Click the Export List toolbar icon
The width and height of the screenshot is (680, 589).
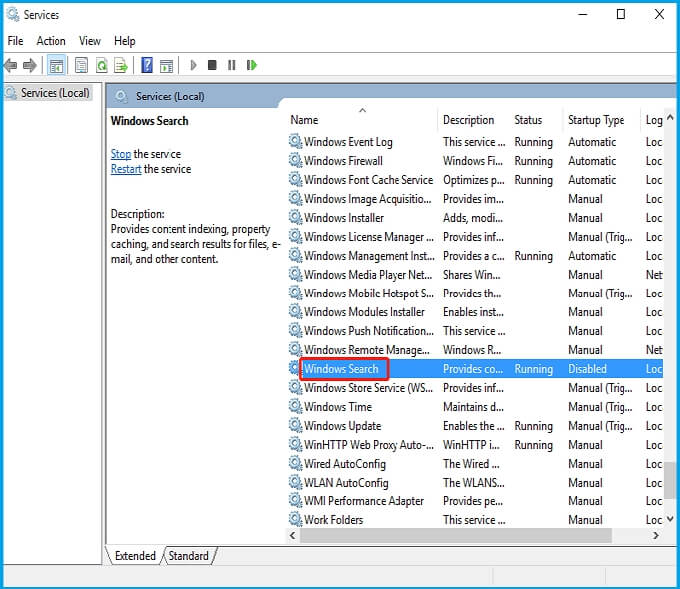pos(120,66)
